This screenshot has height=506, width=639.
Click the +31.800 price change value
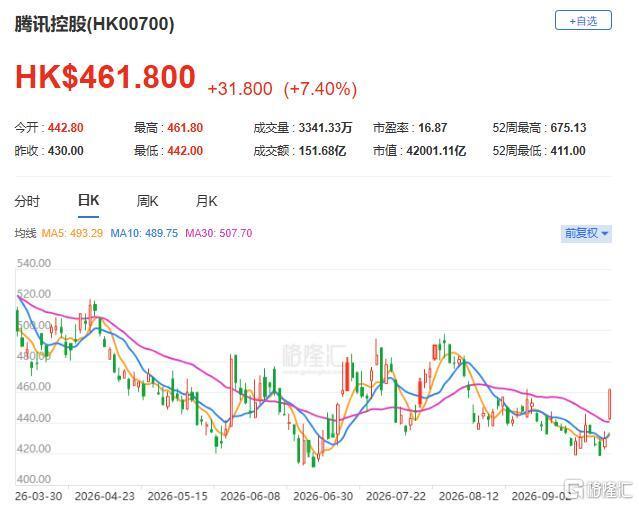coord(240,88)
